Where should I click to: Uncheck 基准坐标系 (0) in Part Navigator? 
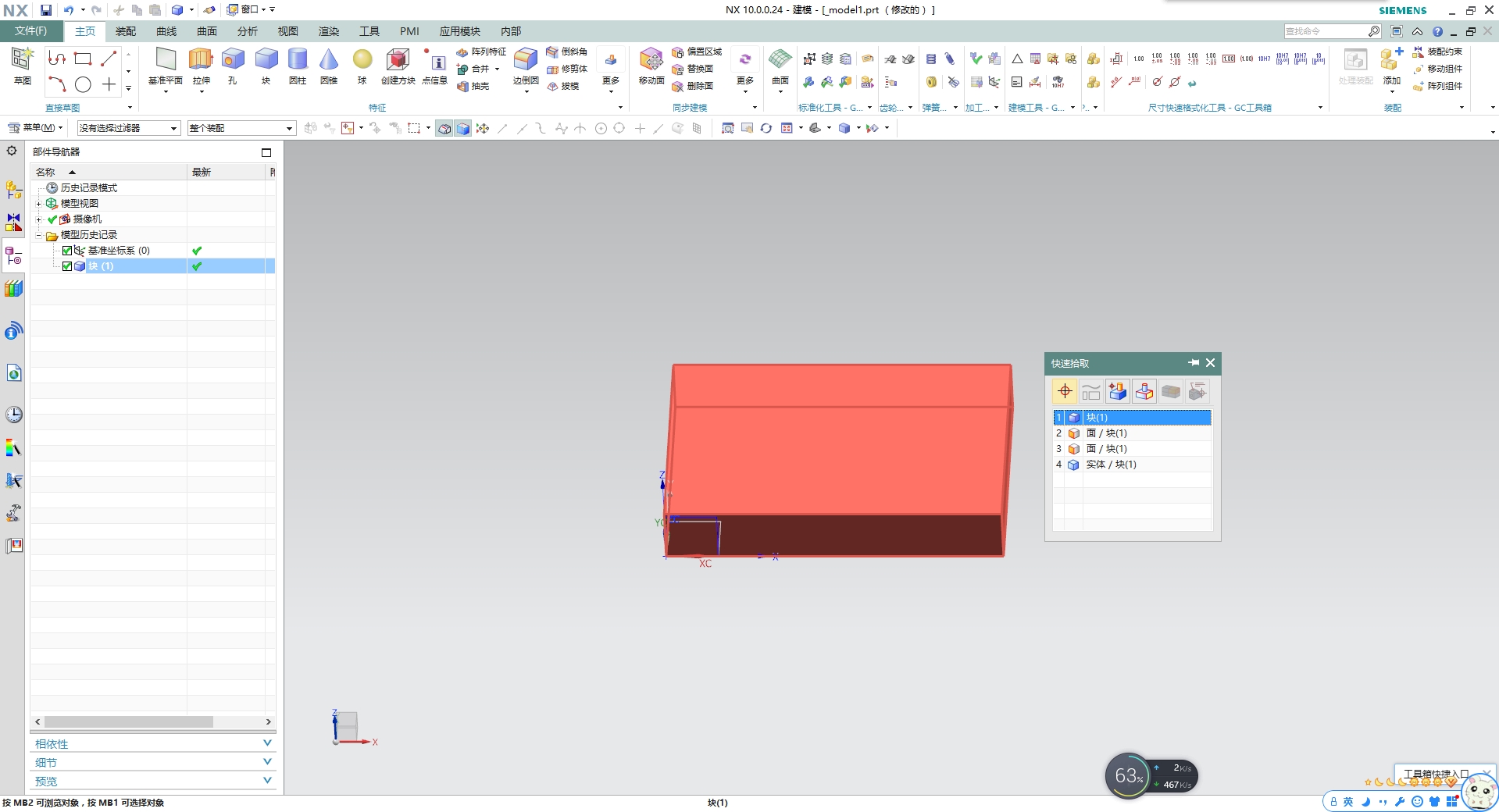[66, 251]
